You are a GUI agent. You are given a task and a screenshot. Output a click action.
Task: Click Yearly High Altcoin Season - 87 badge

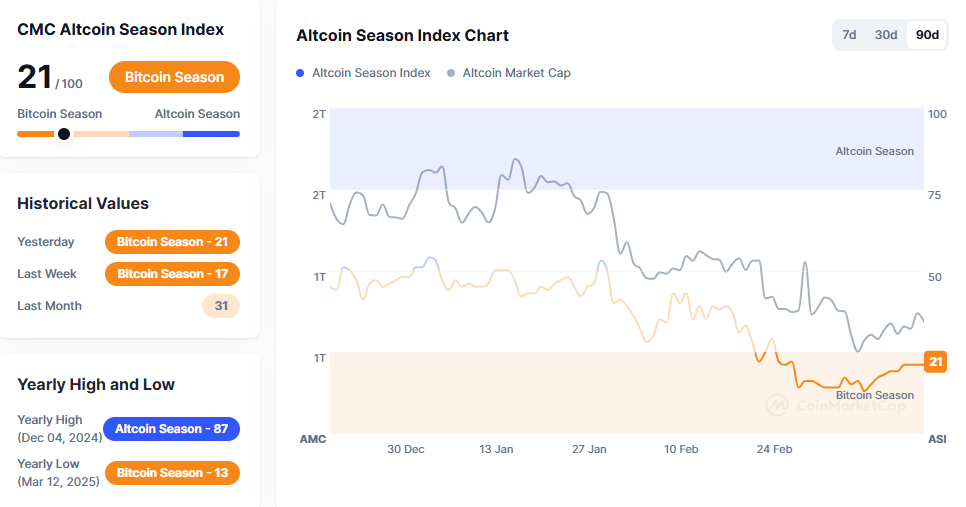point(171,429)
